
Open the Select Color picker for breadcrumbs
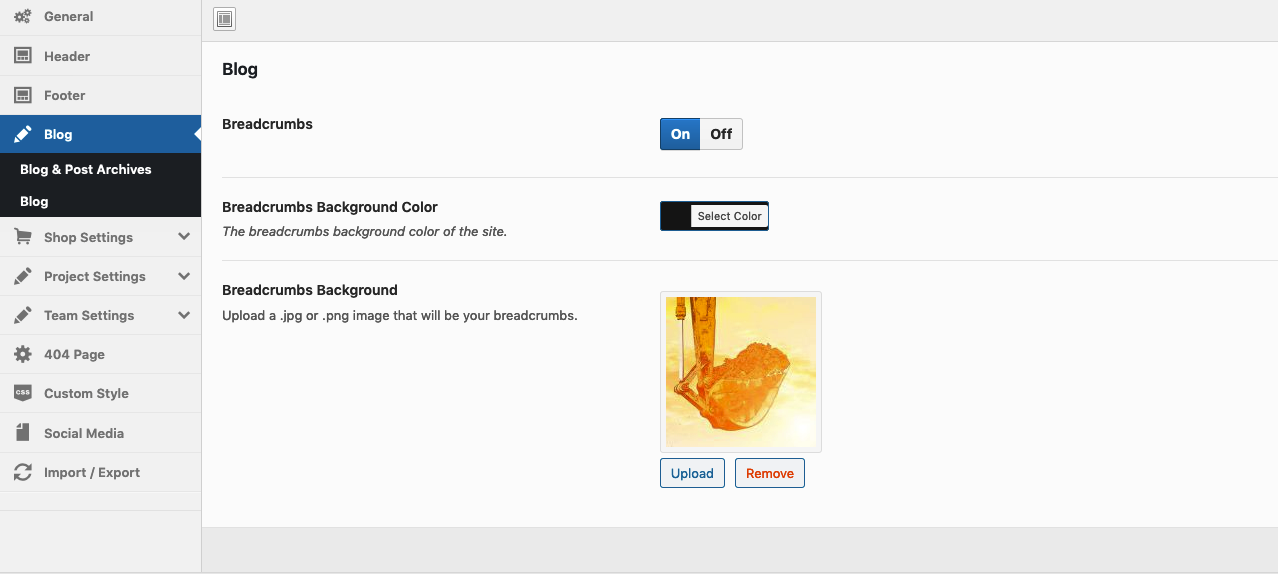[729, 216]
